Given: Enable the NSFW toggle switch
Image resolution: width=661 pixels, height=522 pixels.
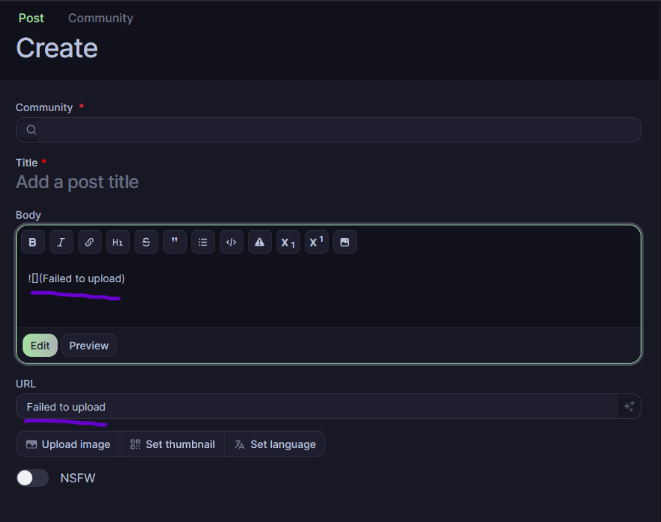Looking at the screenshot, I should (33, 478).
